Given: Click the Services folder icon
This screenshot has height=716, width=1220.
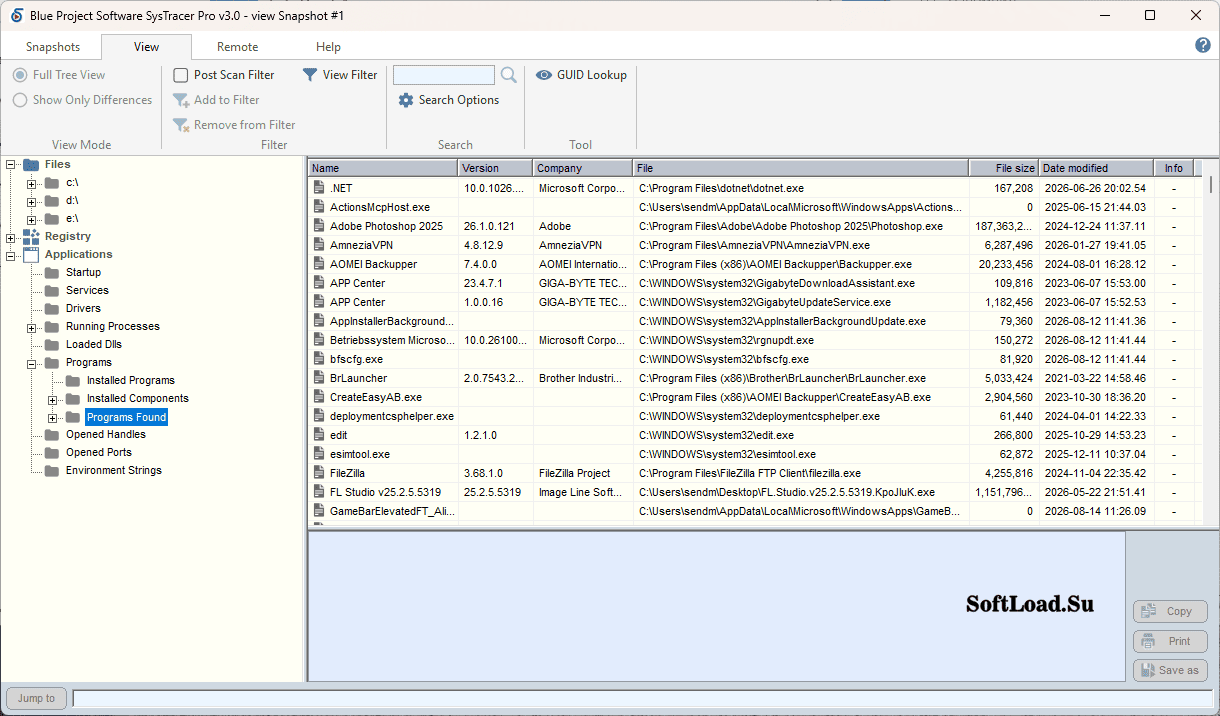Looking at the screenshot, I should [x=52, y=290].
